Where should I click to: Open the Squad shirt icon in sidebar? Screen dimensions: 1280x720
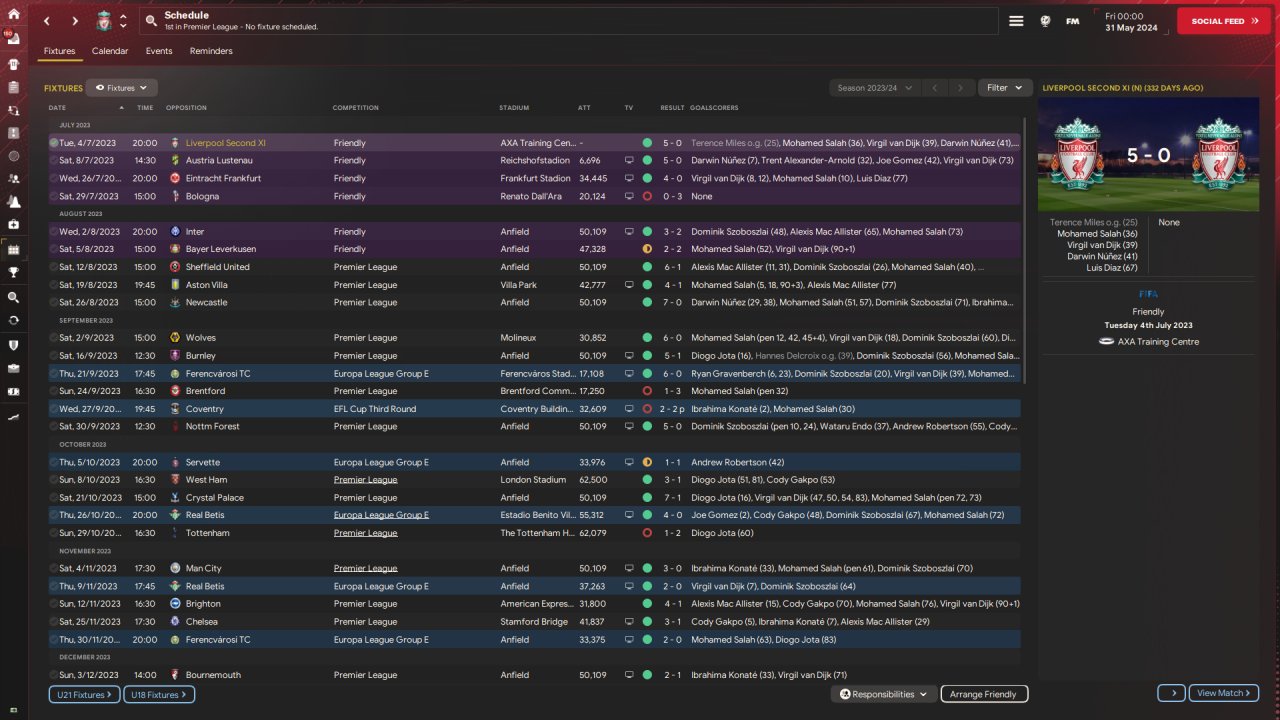tap(14, 62)
